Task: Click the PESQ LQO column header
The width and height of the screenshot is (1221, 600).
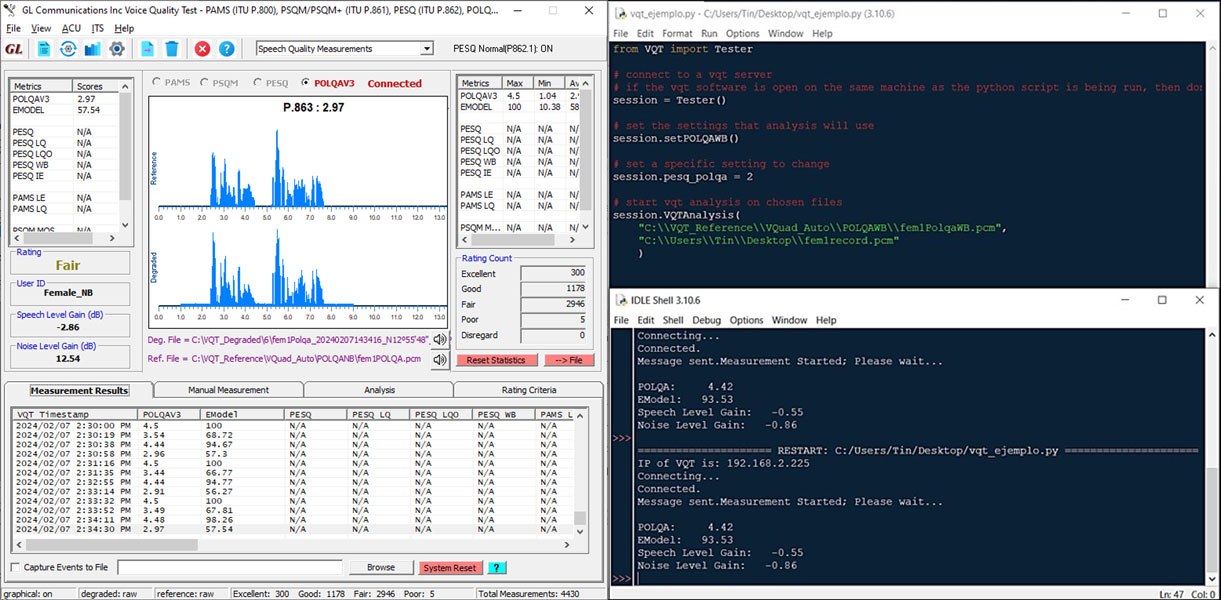Action: coord(441,413)
